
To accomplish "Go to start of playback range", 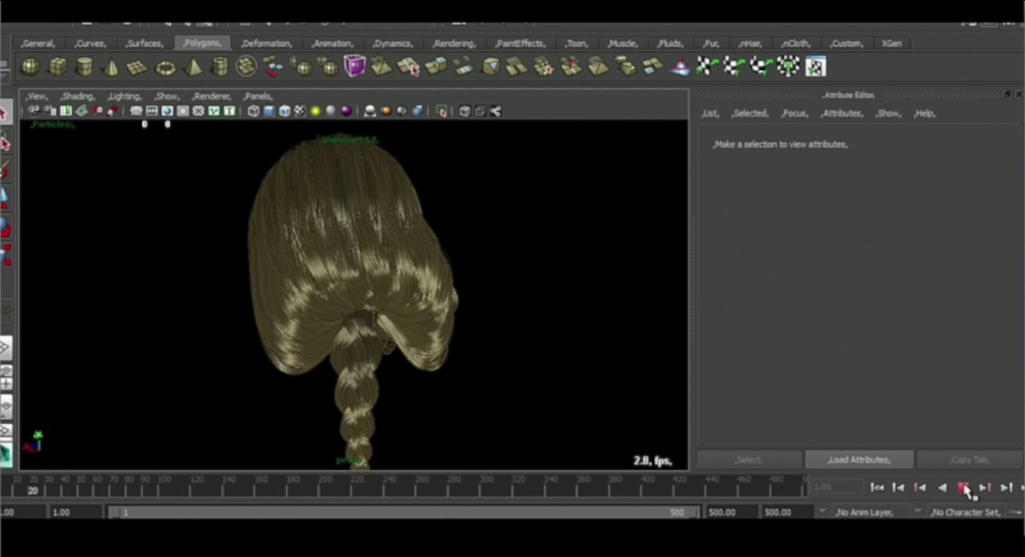I will (x=877, y=487).
